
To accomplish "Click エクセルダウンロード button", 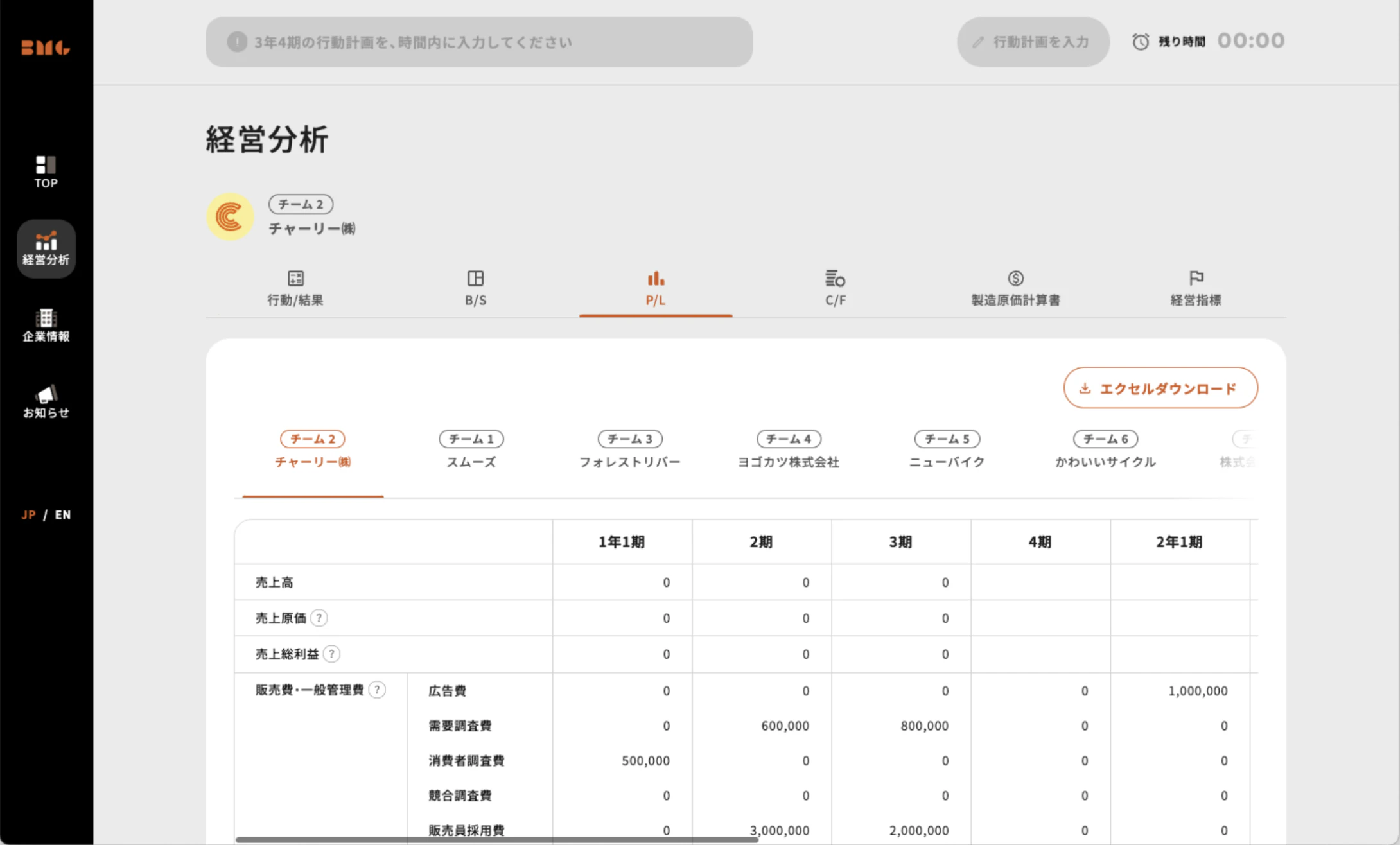I will [1160, 388].
